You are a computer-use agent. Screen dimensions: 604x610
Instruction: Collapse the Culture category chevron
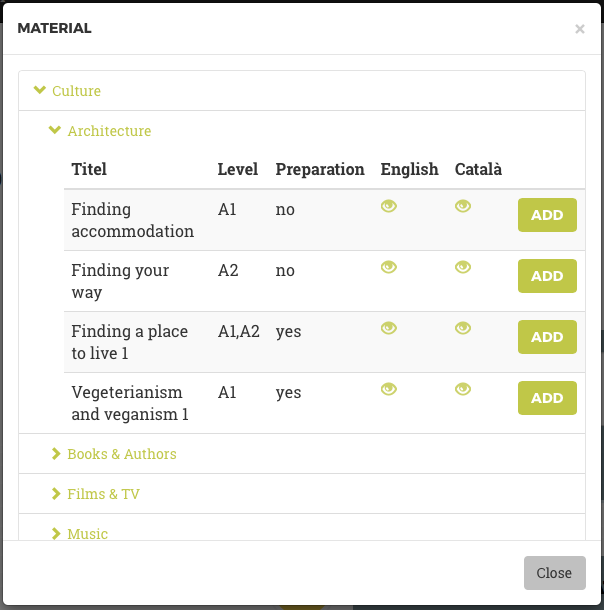[x=40, y=90]
